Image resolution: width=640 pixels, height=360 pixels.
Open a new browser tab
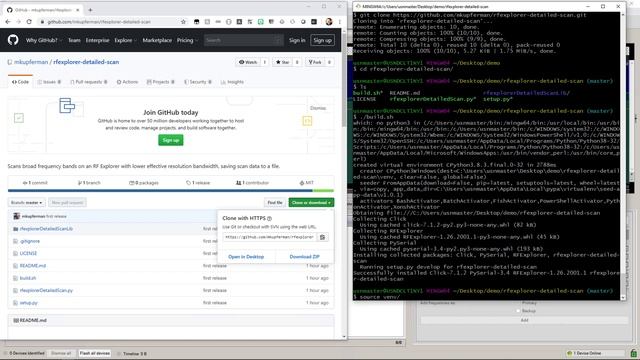tap(90, 9)
